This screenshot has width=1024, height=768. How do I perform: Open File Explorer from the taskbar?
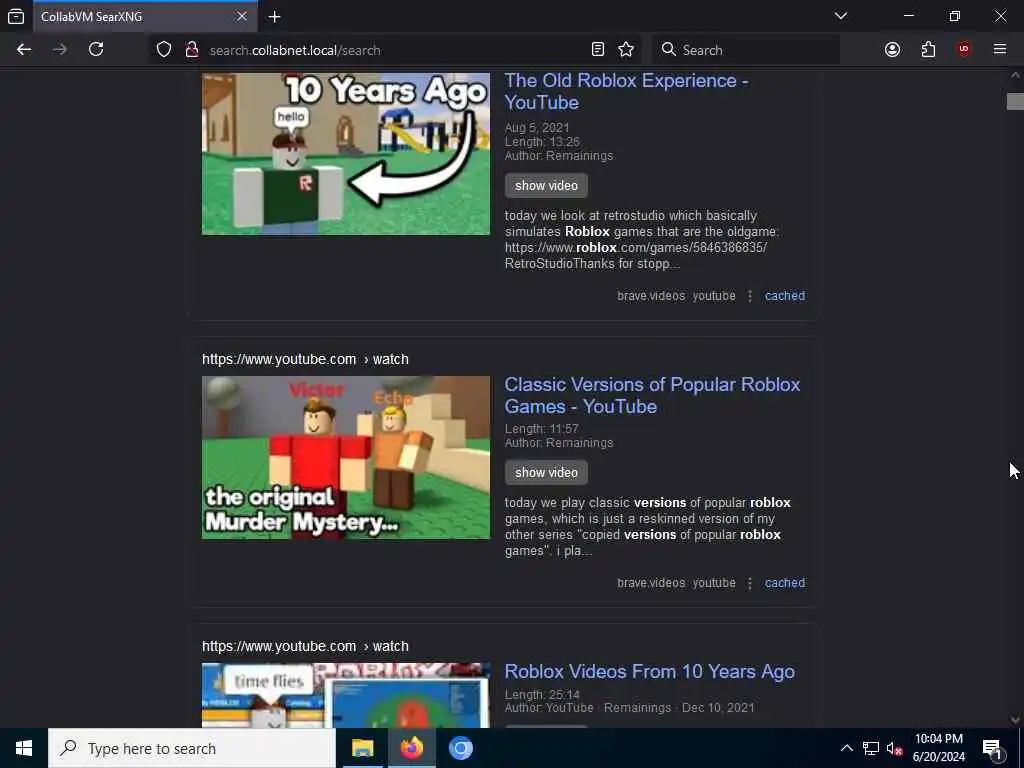362,748
